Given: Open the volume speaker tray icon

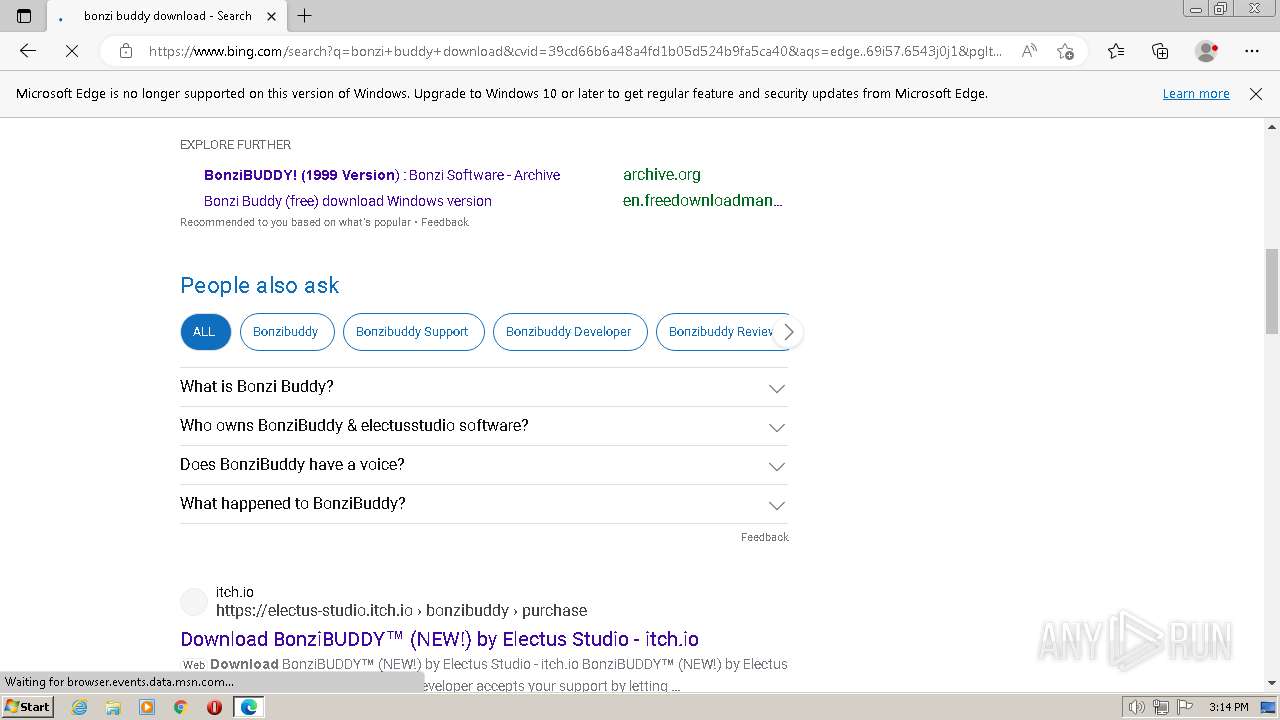Looking at the screenshot, I should point(1138,707).
